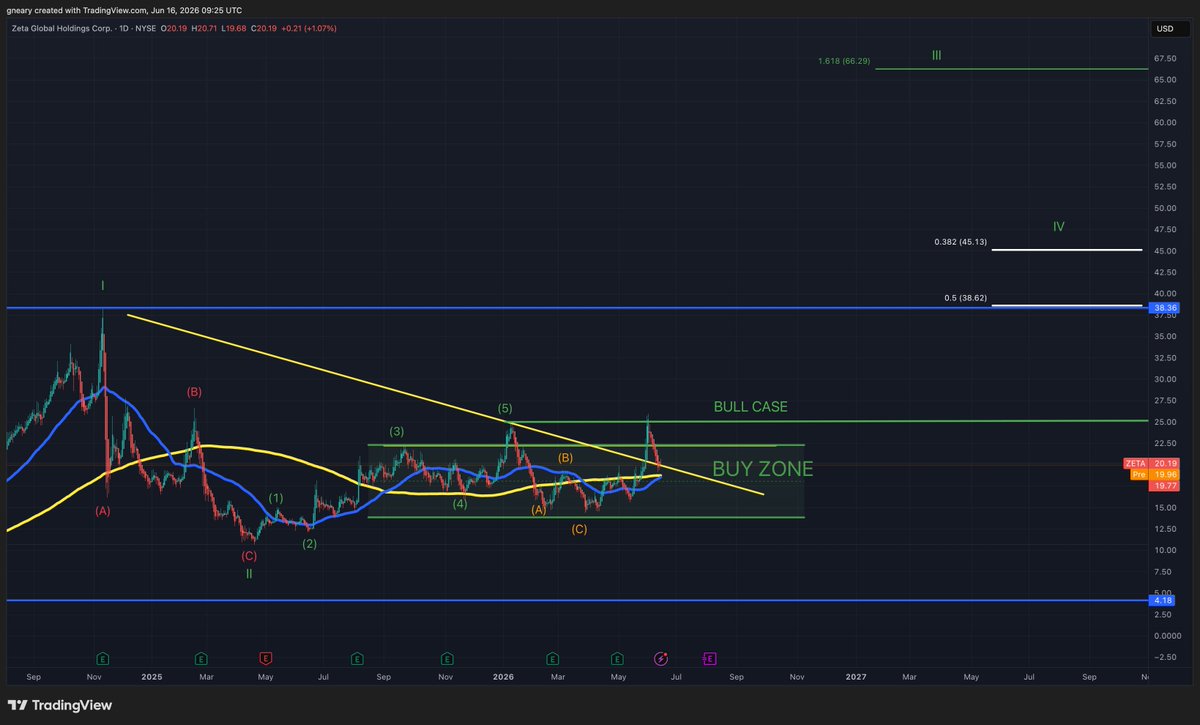Click the change value +0.21 (+1.07%)
This screenshot has height=725, width=1200.
point(310,28)
